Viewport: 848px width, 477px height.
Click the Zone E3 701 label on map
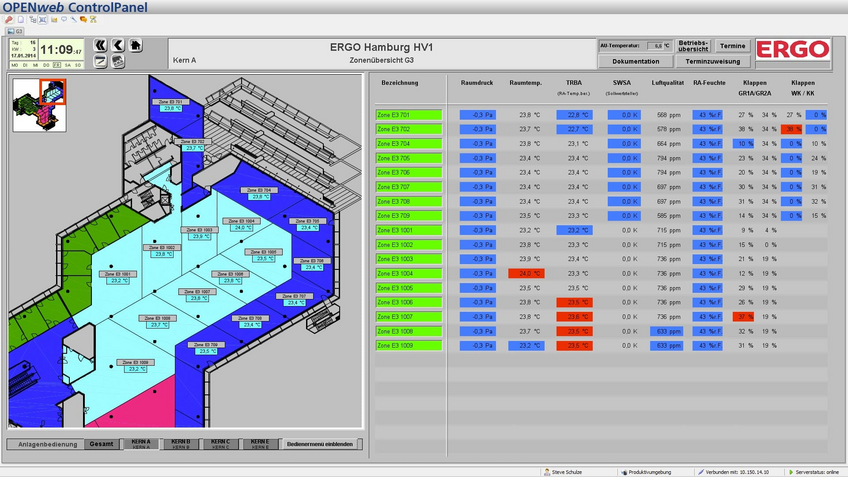click(171, 102)
